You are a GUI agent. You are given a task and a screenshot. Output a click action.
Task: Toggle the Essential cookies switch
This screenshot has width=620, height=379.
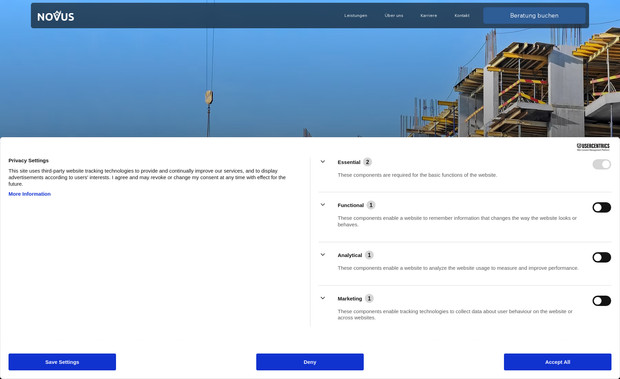pyautogui.click(x=601, y=164)
